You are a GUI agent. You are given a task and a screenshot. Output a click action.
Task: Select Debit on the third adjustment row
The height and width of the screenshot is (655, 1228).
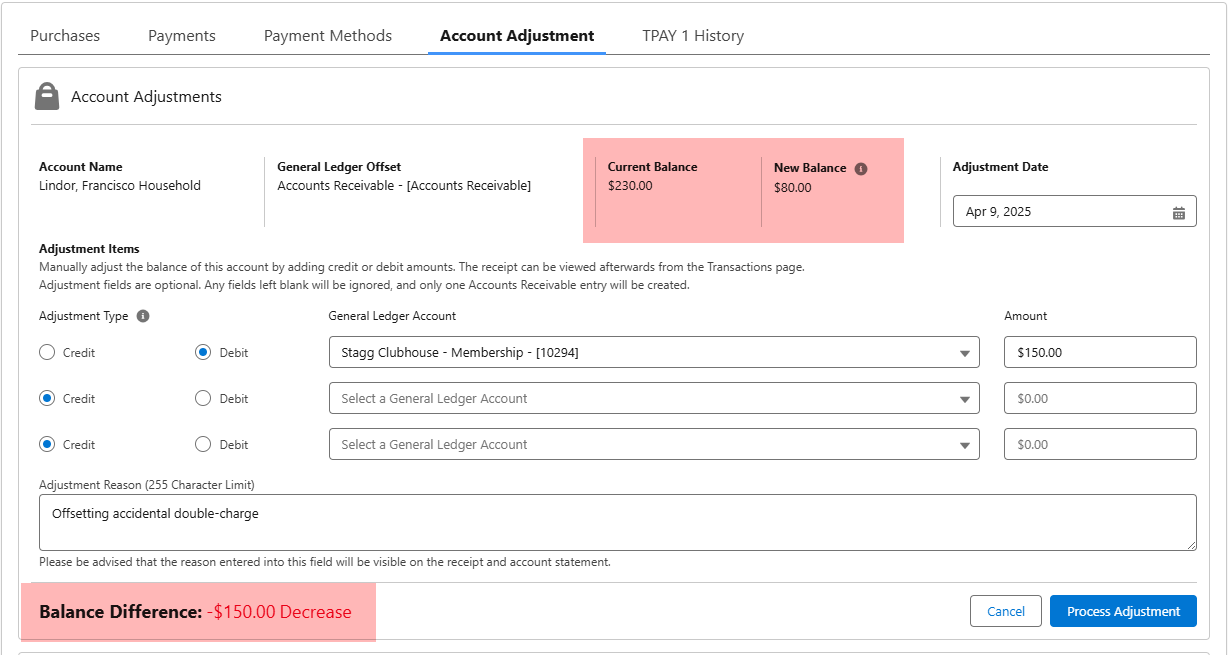(x=202, y=444)
